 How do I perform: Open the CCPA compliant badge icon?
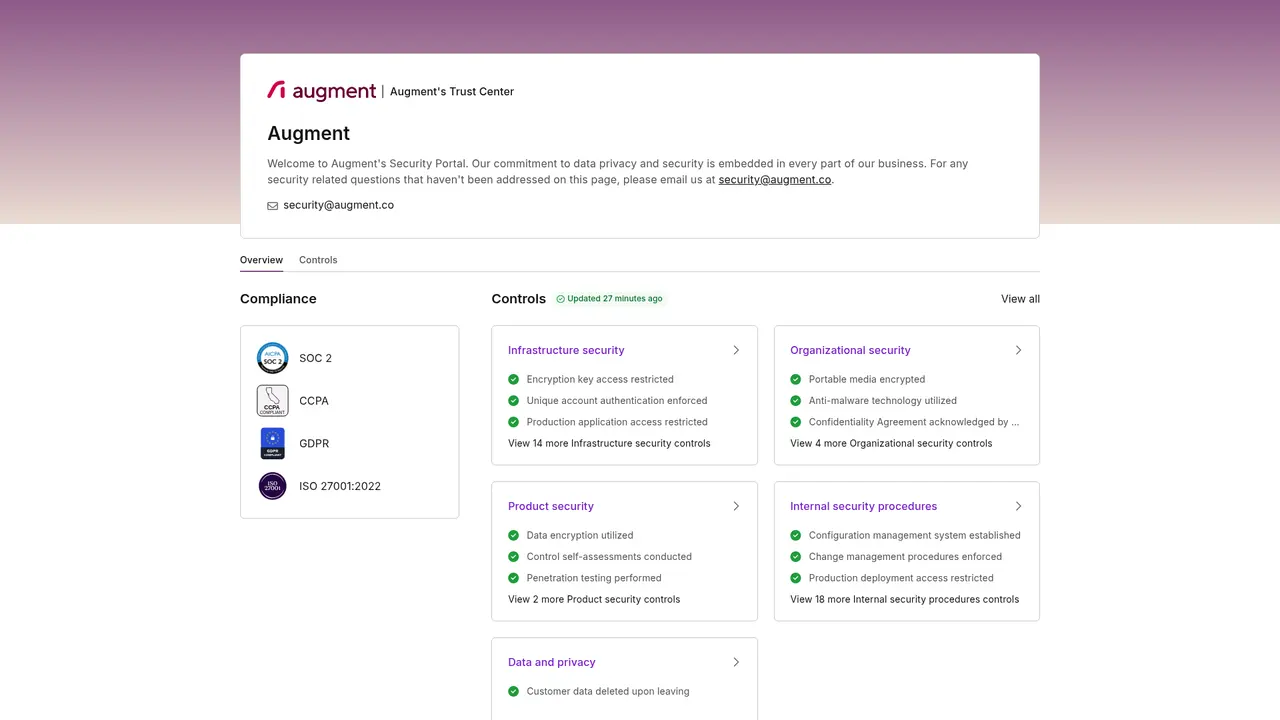(x=272, y=401)
